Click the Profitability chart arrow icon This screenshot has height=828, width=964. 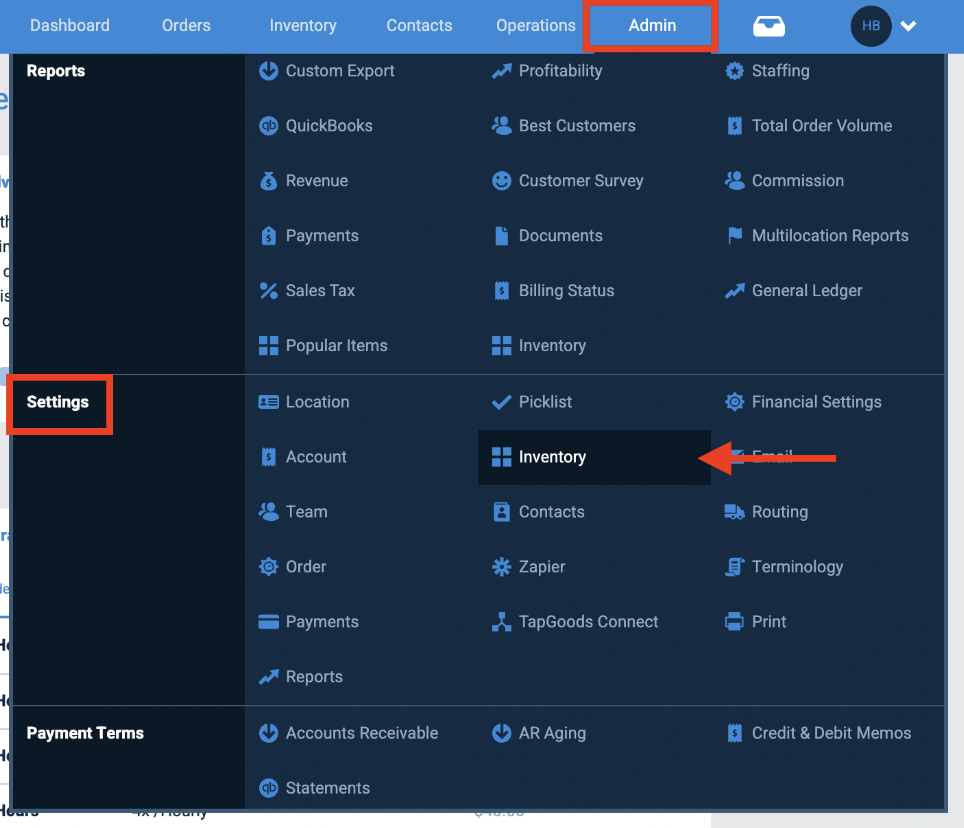coord(501,71)
